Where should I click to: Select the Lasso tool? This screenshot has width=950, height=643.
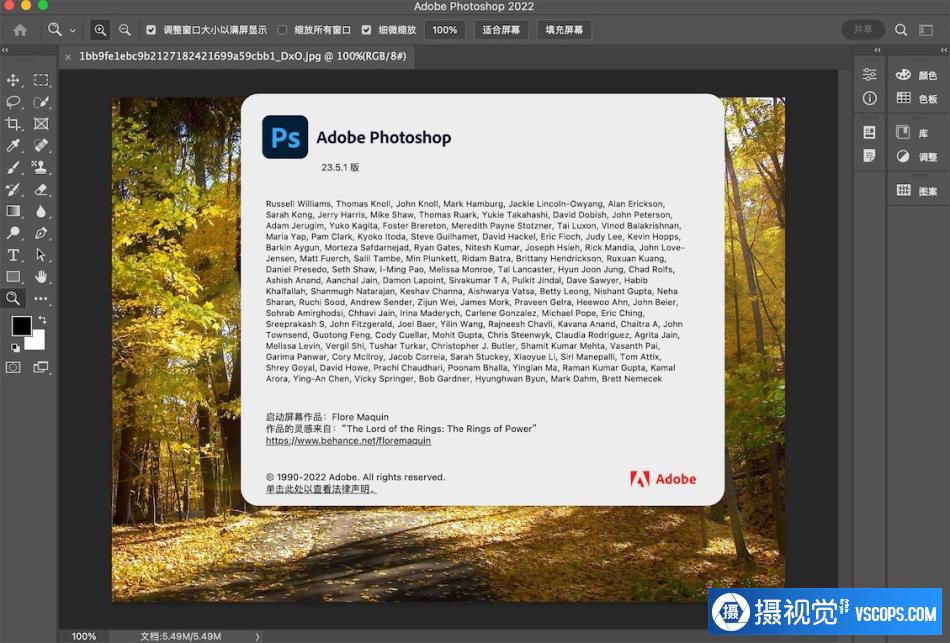pyautogui.click(x=13, y=102)
